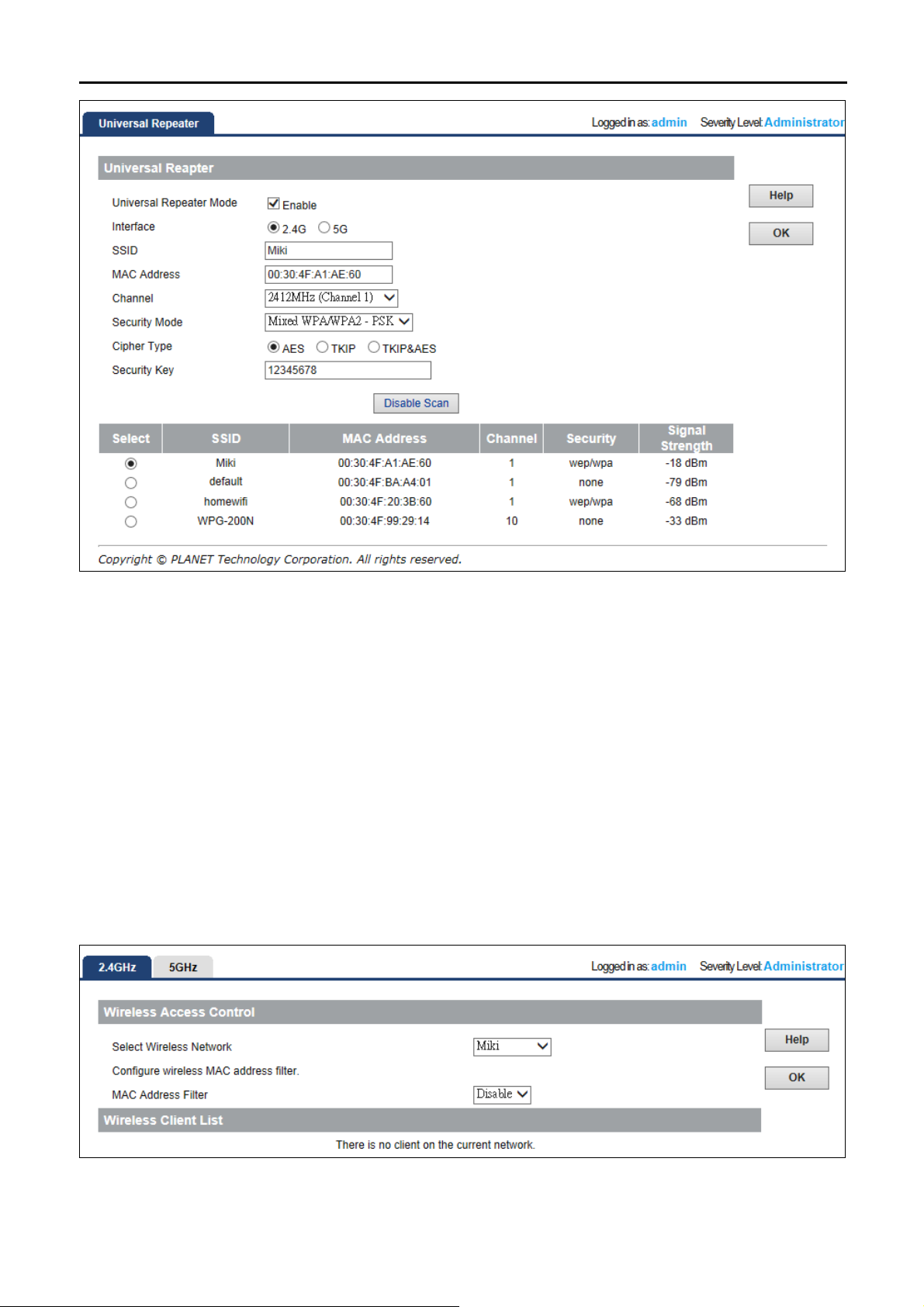Expand the Select Wireless Network dropdown
Screen dimensions: 924x1307
point(512,1046)
